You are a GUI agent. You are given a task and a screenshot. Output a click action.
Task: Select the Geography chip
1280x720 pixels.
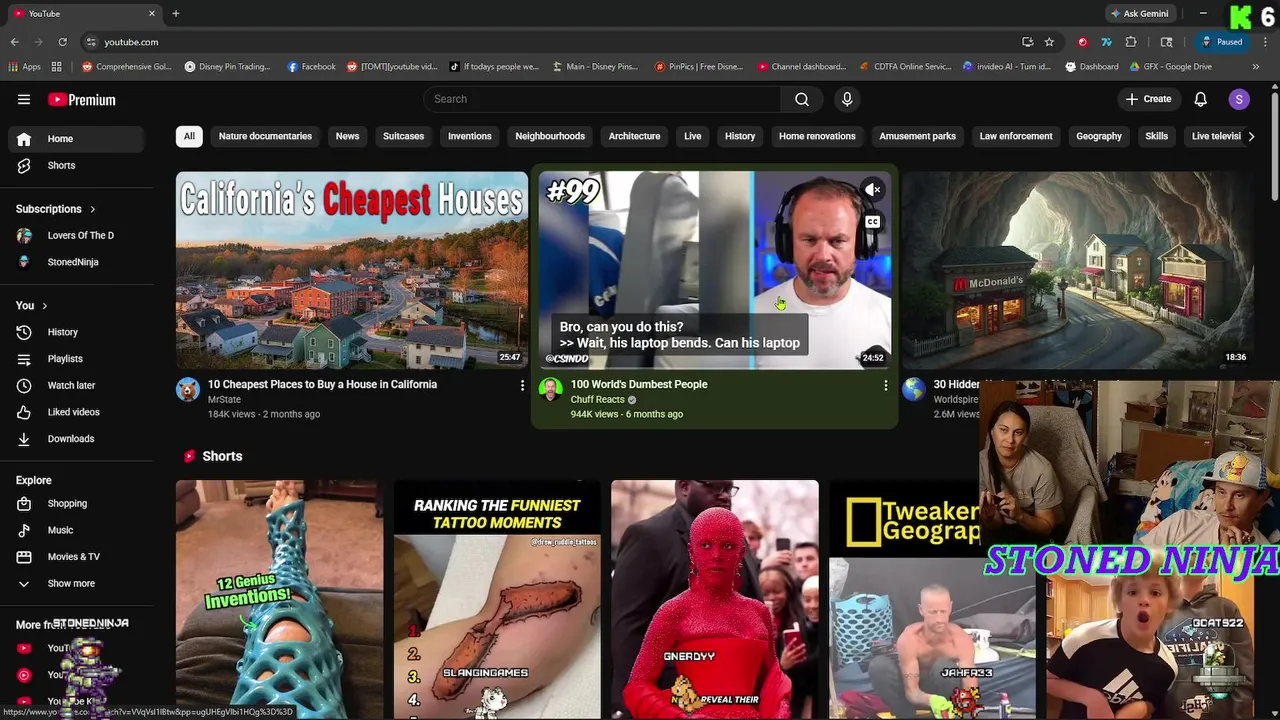1099,136
